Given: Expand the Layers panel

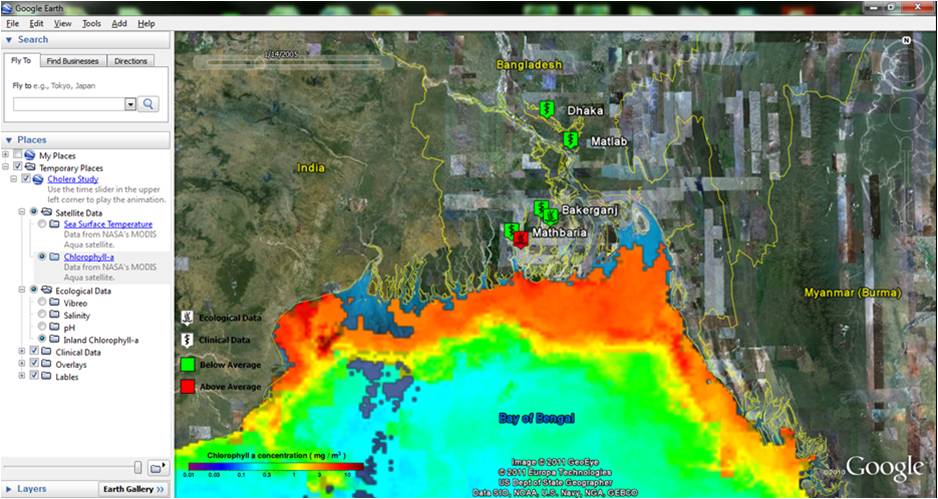Looking at the screenshot, I should tap(9, 489).
